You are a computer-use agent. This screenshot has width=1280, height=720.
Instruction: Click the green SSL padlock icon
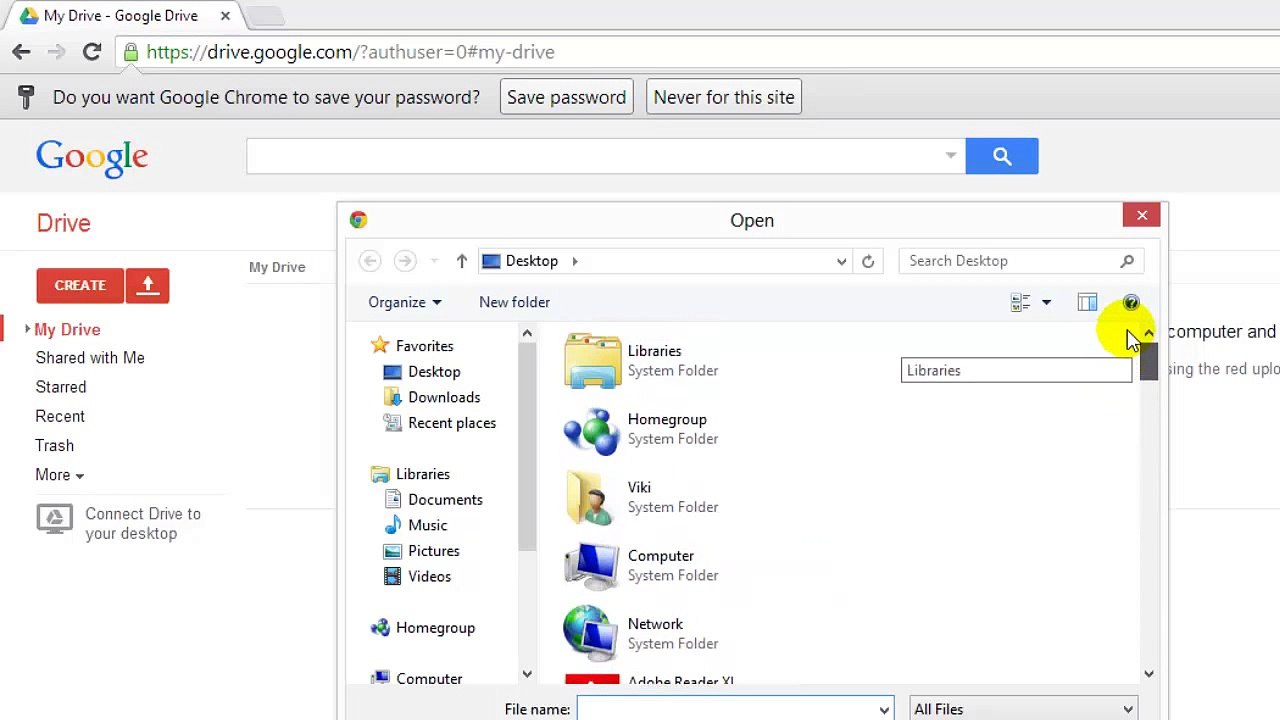tap(131, 52)
